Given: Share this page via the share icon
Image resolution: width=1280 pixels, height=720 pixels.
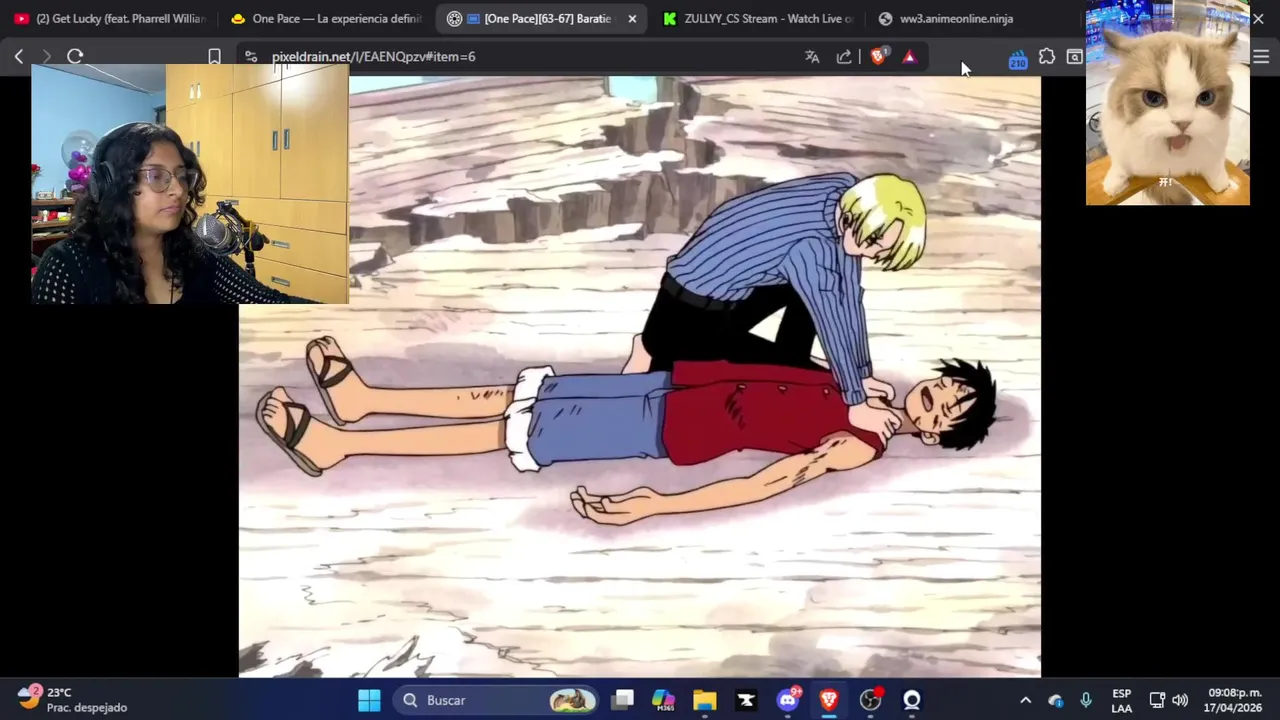Looking at the screenshot, I should [844, 57].
